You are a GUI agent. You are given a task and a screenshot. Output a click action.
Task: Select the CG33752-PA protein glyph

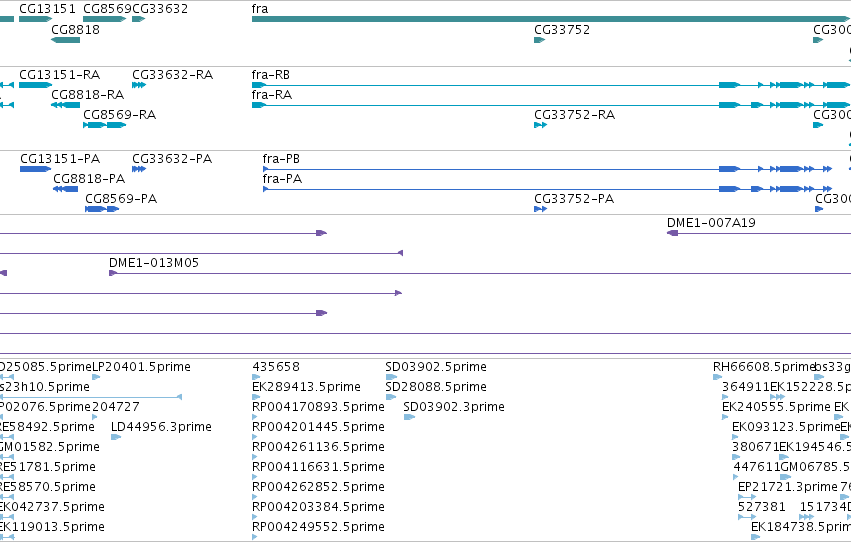pyautogui.click(x=540, y=209)
